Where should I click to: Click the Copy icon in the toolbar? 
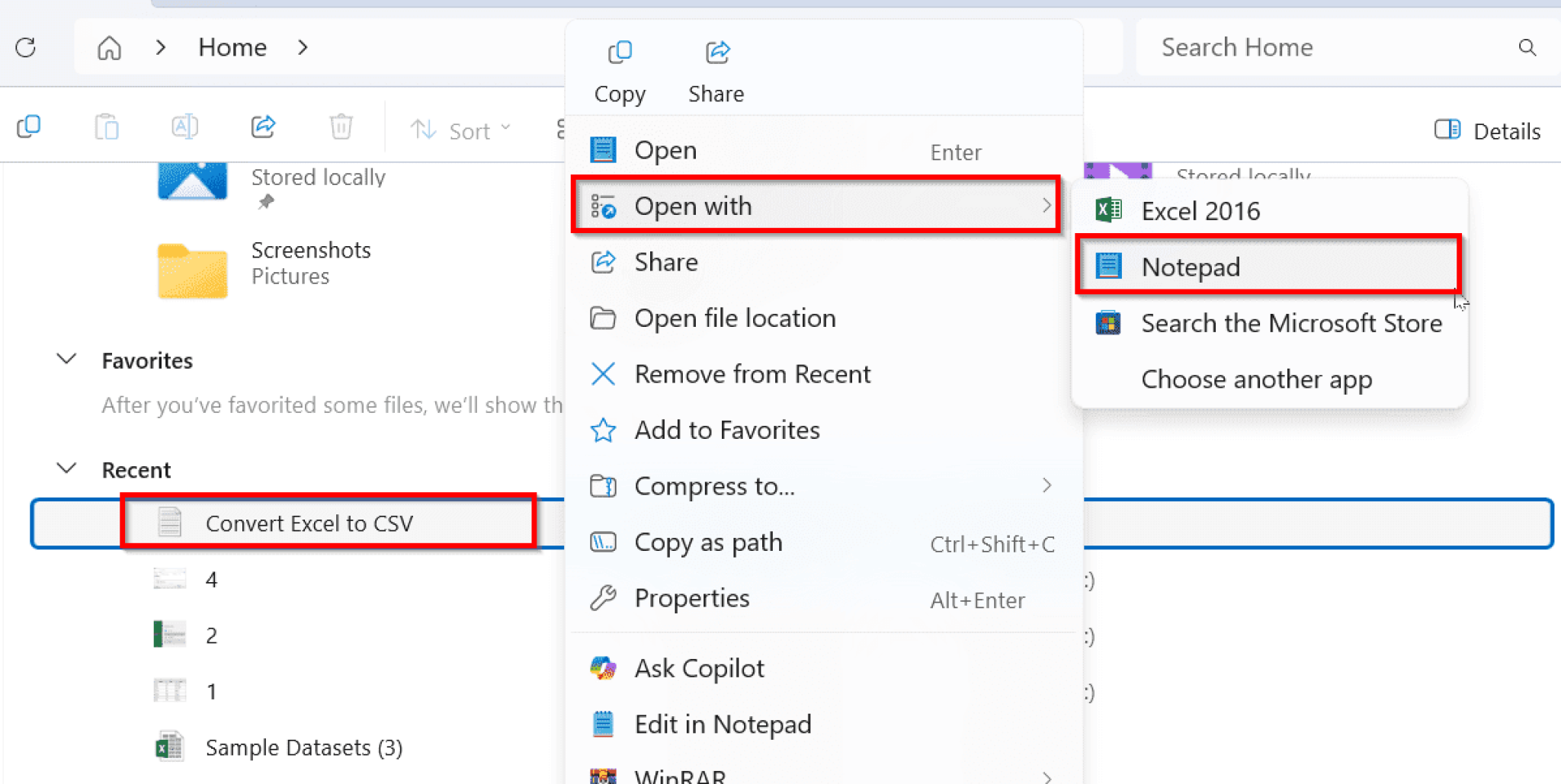29,126
